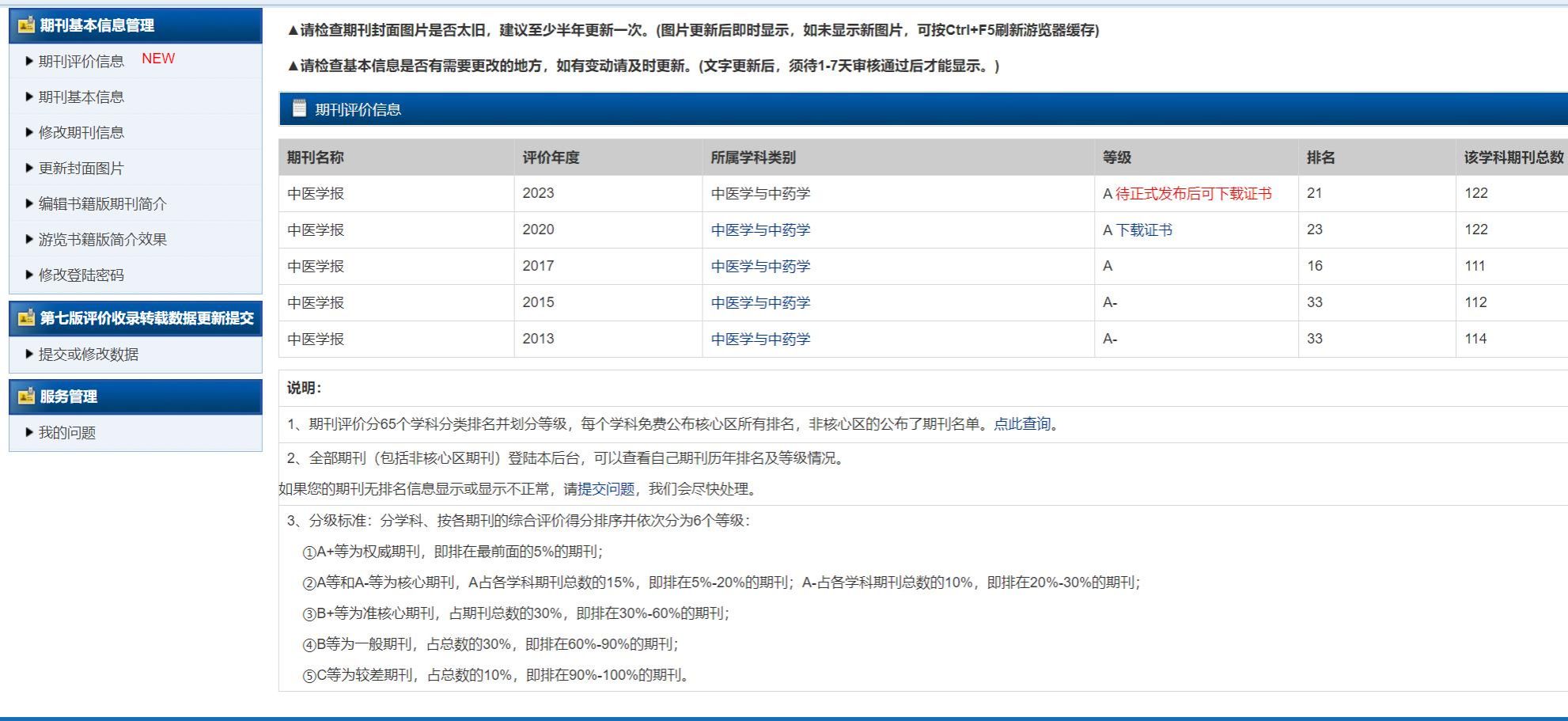Go to 更新封面图片 page
This screenshot has width=1568, height=721.
coord(81,168)
